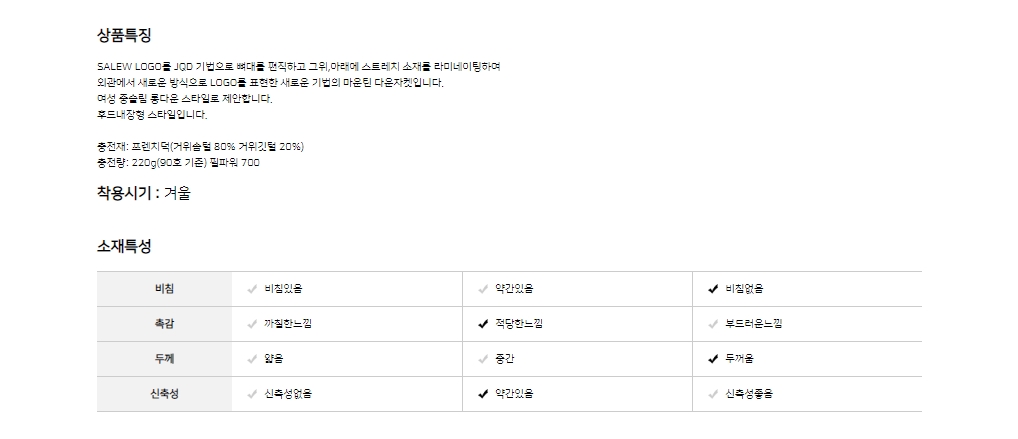Viewport: 1018px width, 439px height.
Task: Click the 충전재 프렌치덕 description line
Action: coord(200,147)
